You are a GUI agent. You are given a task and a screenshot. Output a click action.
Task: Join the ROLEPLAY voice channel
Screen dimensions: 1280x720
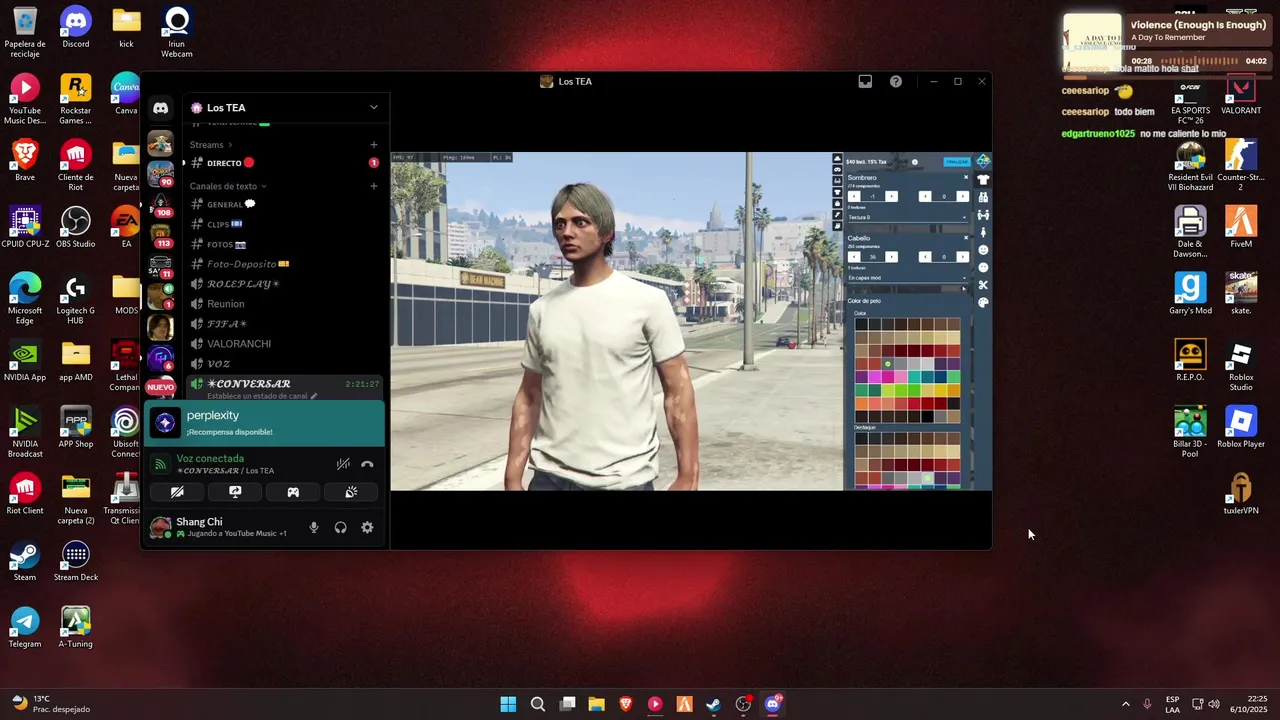284,284
